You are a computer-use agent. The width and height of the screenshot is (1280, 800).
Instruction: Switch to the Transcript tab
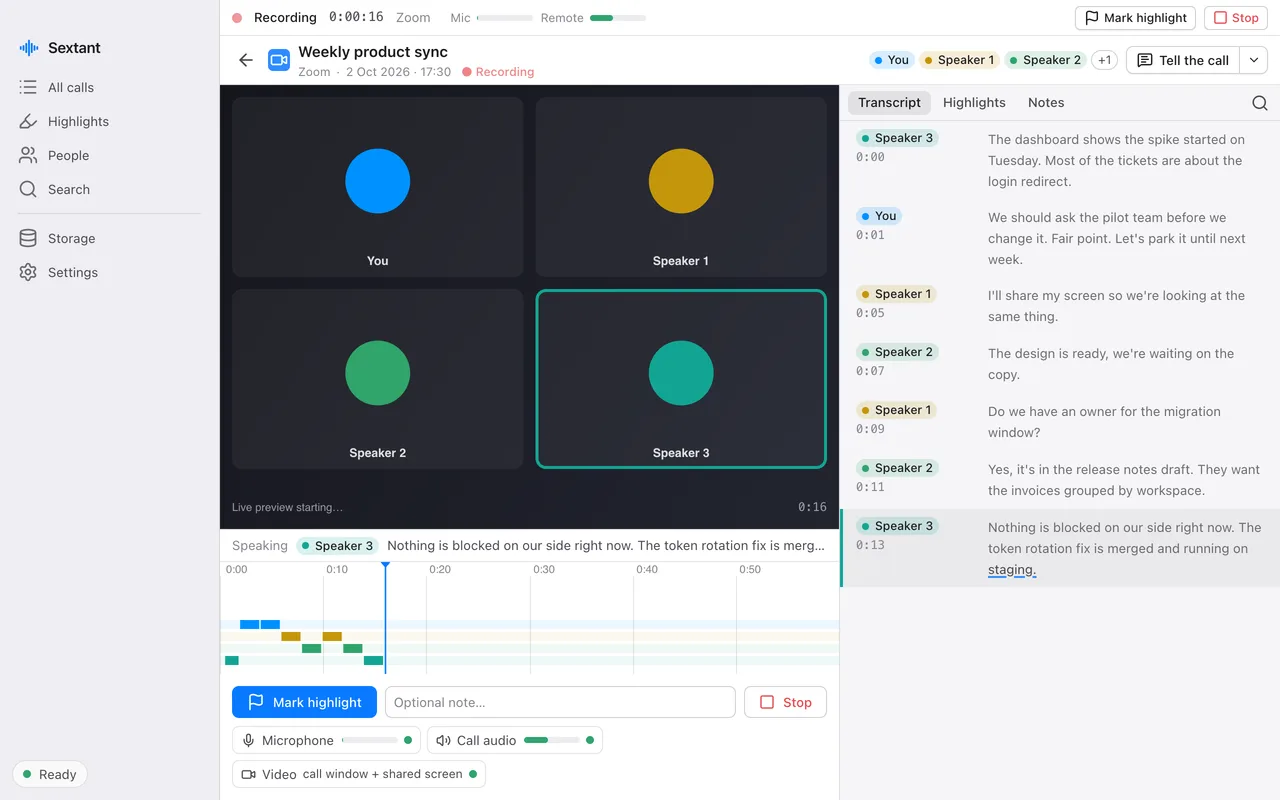click(889, 103)
